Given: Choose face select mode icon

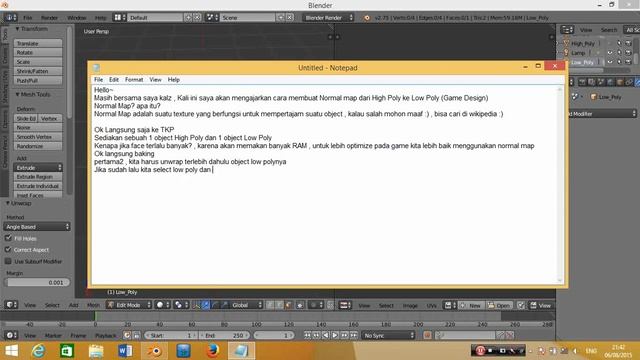Looking at the screenshot, I should [288, 305].
